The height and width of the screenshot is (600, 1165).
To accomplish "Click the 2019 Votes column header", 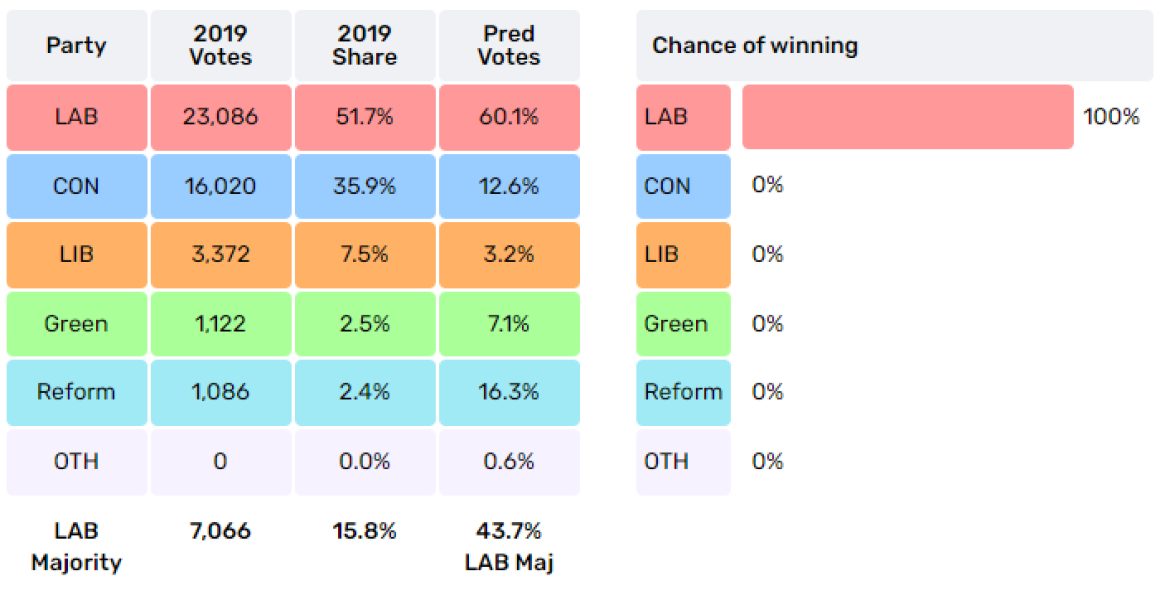I will [x=221, y=46].
